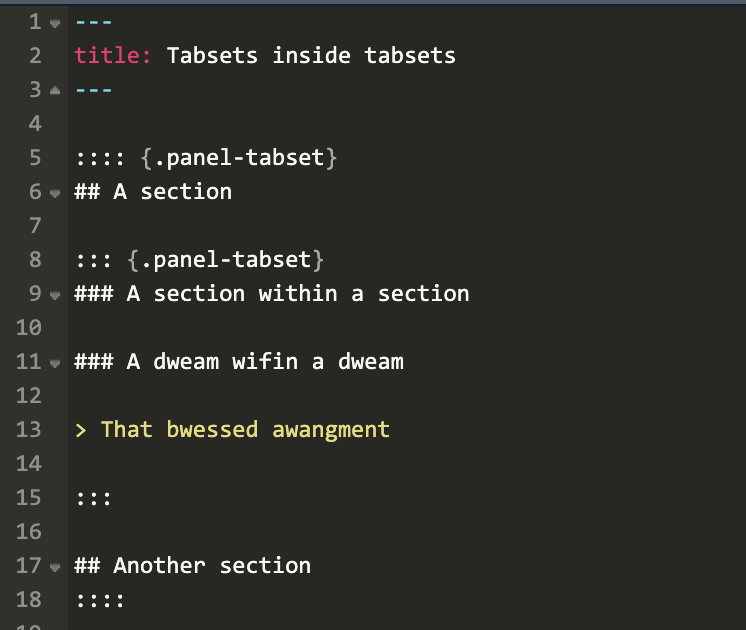Click ".panel-tabset" on the three-colon div line
This screenshot has height=630, width=746.
pos(224,260)
